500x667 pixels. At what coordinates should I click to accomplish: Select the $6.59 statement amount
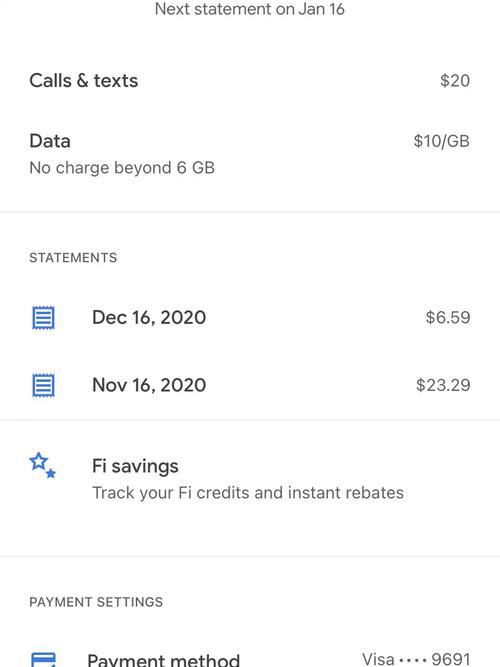pyautogui.click(x=448, y=317)
